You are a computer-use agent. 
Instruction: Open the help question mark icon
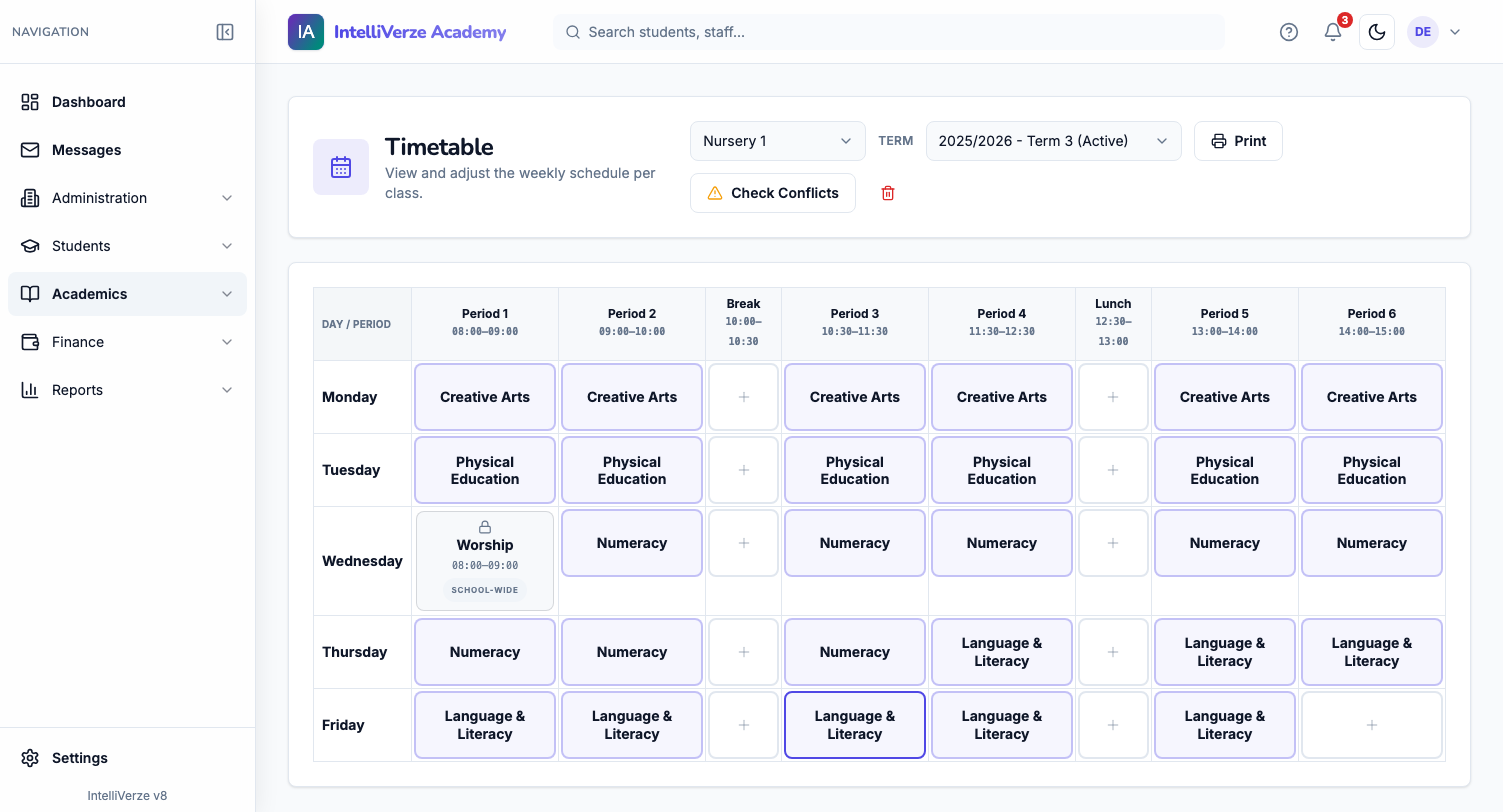coord(1289,32)
